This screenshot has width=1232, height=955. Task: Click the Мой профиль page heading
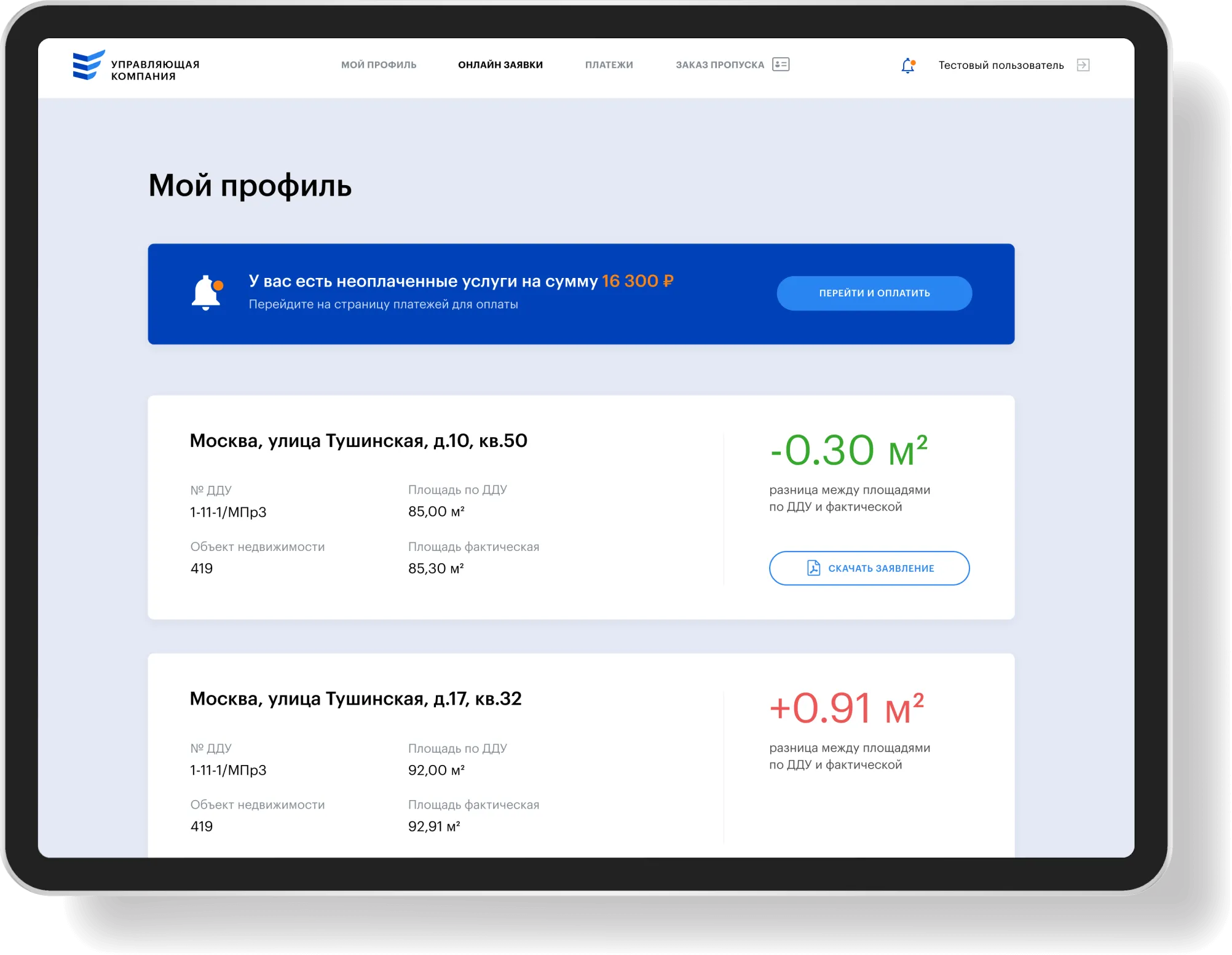250,186
